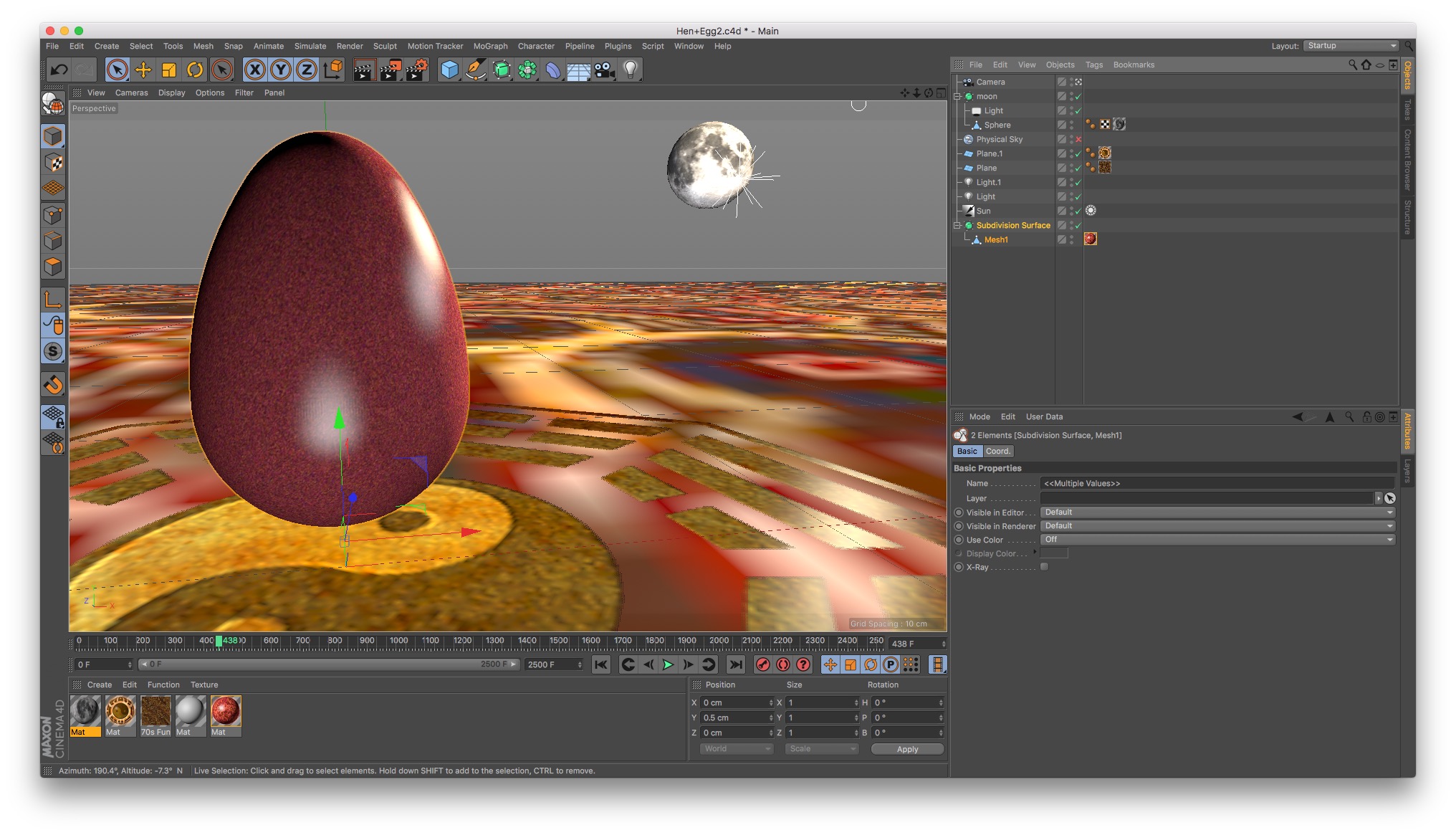Image resolution: width=1456 pixels, height=835 pixels.
Task: Collapse the Subdivision Surface tree item
Action: pyautogui.click(x=957, y=225)
